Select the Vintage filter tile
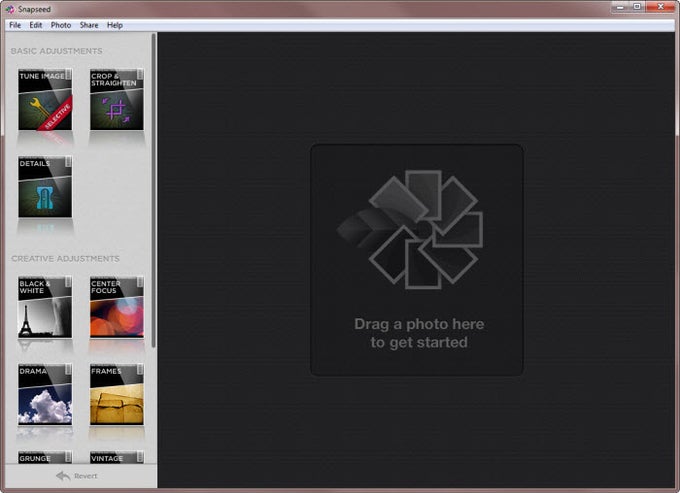Screen dimensions: 680x493 pos(117,457)
